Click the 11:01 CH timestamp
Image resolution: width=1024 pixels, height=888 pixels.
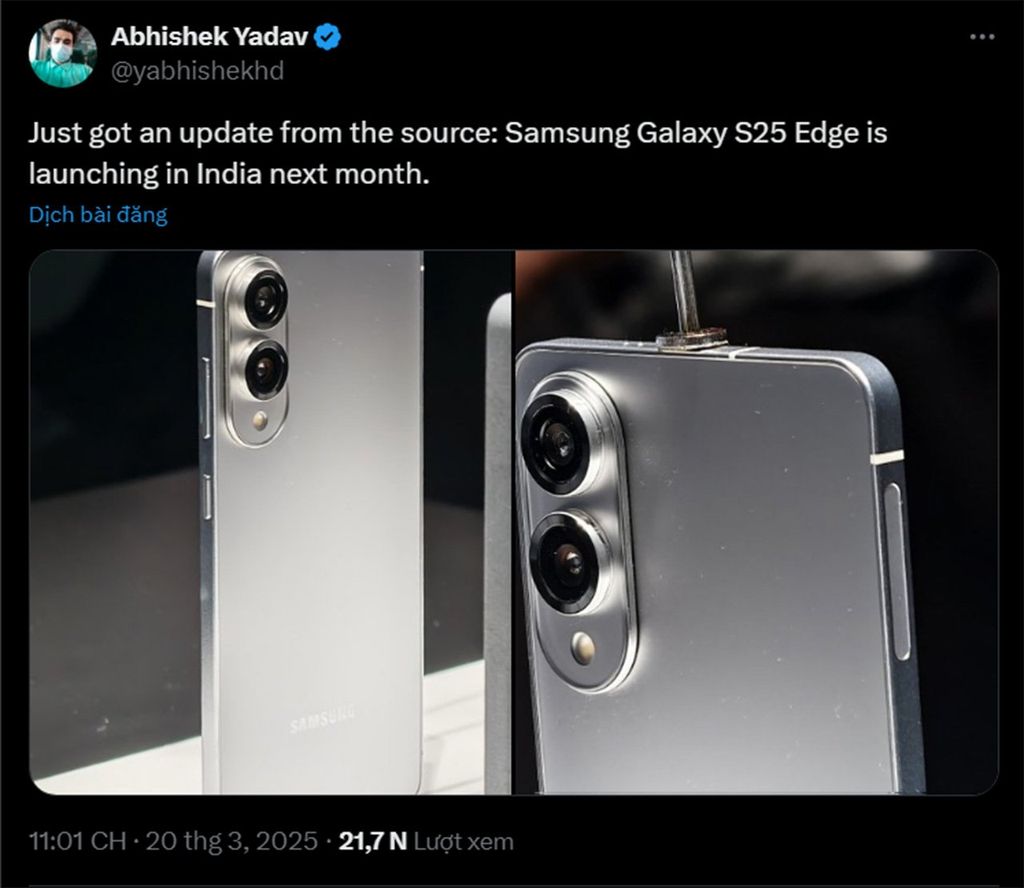[77, 841]
